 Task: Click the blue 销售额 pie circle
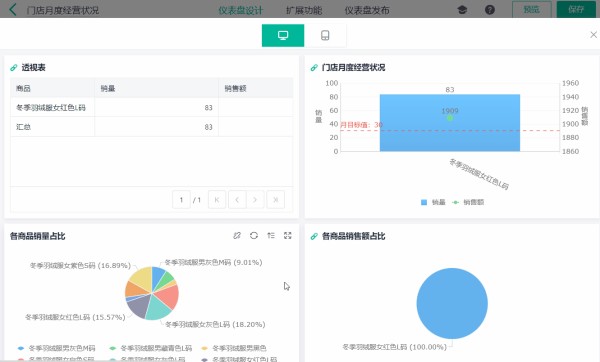point(452,303)
